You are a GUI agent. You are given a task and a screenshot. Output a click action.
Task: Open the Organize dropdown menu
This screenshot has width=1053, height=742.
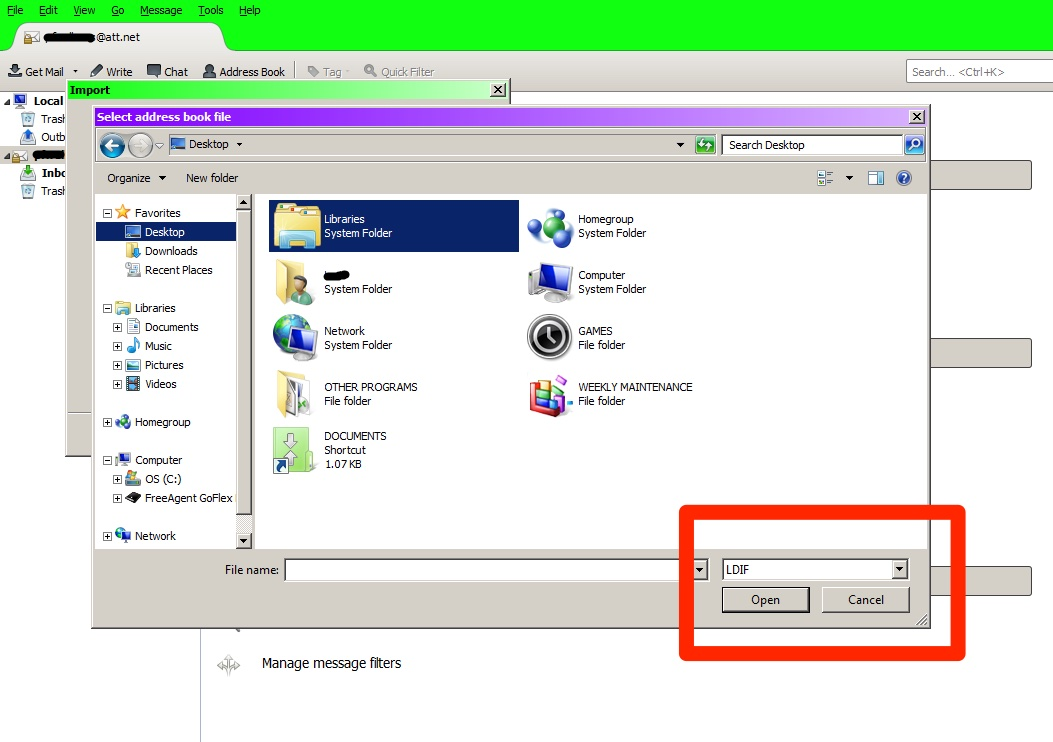click(136, 178)
